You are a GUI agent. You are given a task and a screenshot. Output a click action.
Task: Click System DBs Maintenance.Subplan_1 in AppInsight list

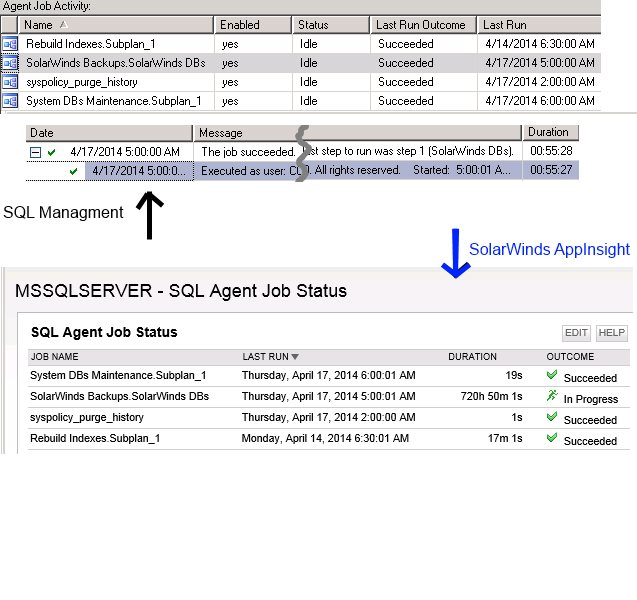point(118,375)
